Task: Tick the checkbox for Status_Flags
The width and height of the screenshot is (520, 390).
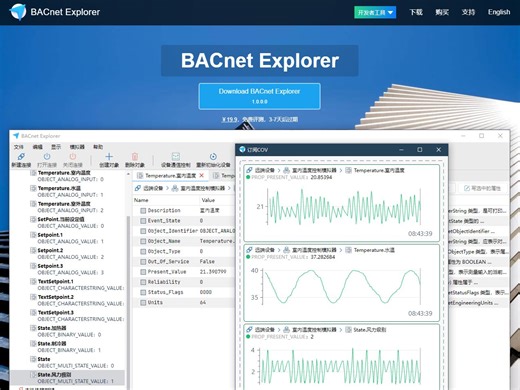Action: pos(143,292)
